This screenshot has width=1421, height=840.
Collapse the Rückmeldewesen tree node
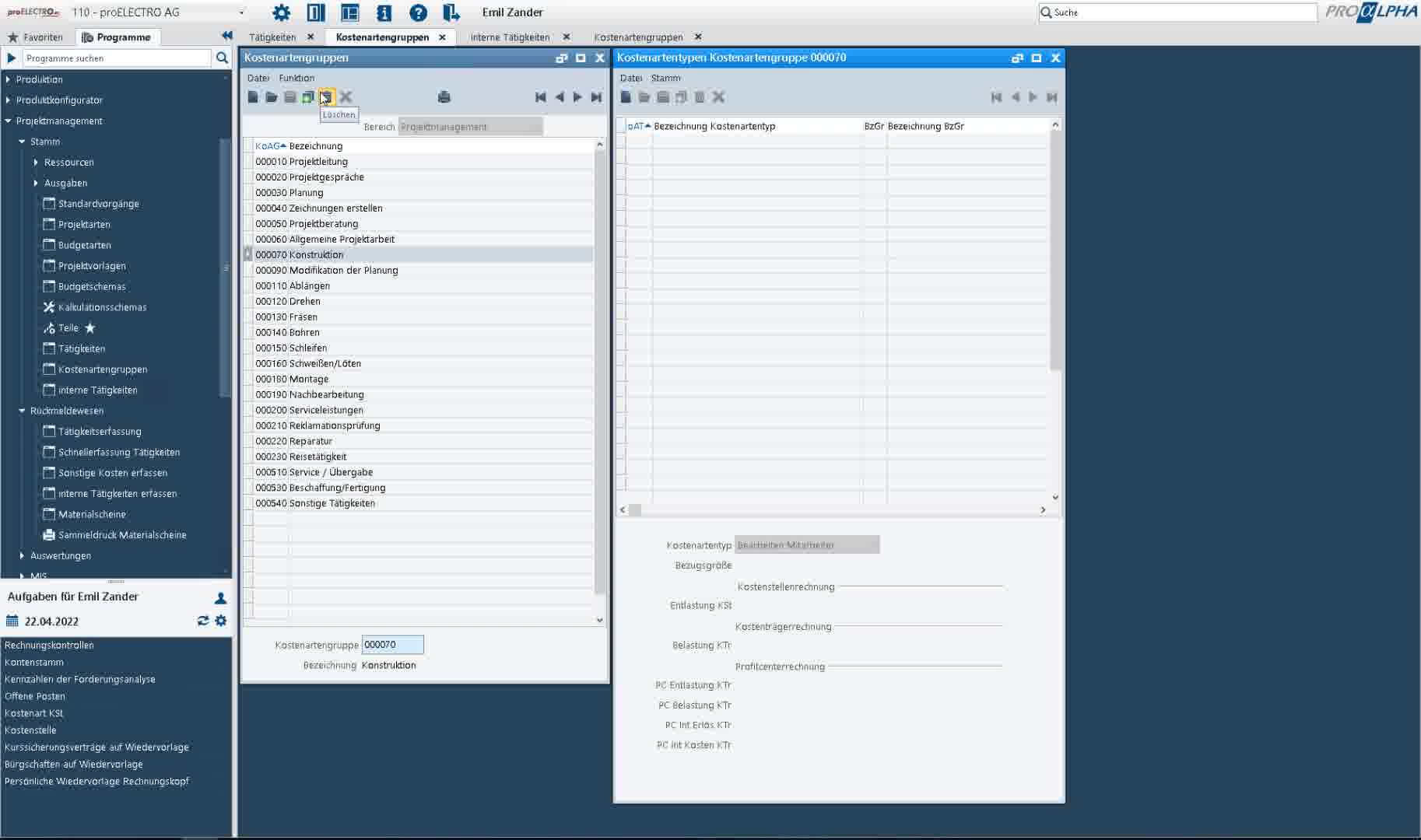[22, 411]
